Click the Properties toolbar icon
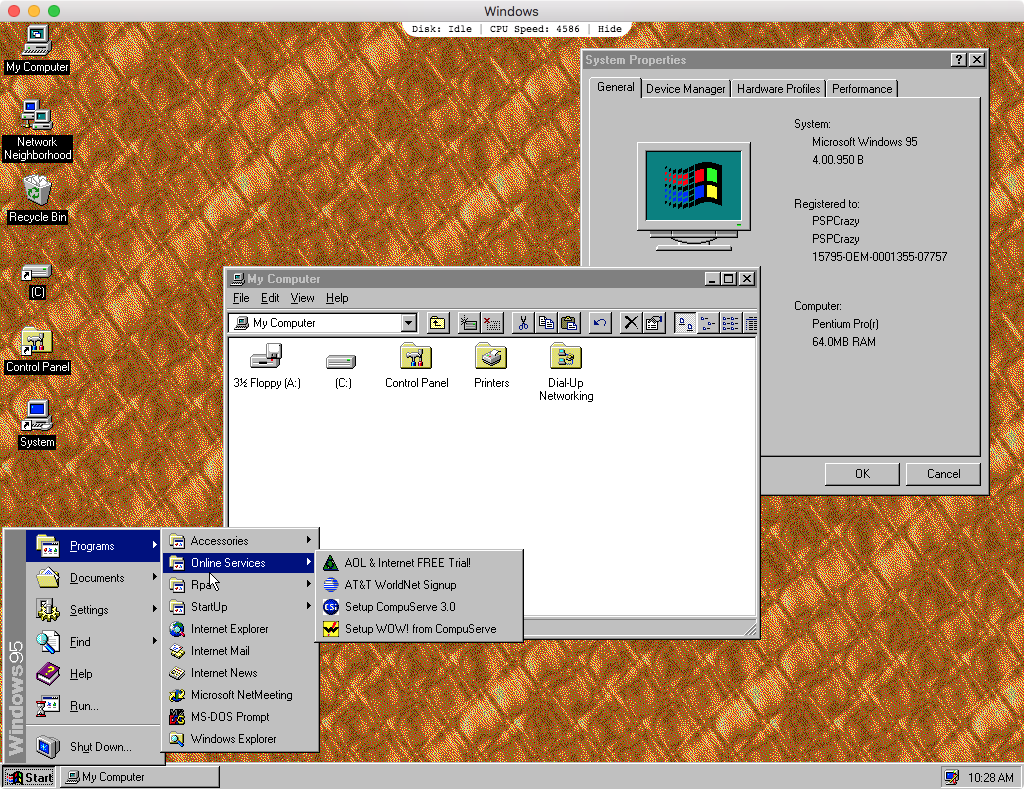Viewport: 1024px width, 789px height. pos(654,323)
